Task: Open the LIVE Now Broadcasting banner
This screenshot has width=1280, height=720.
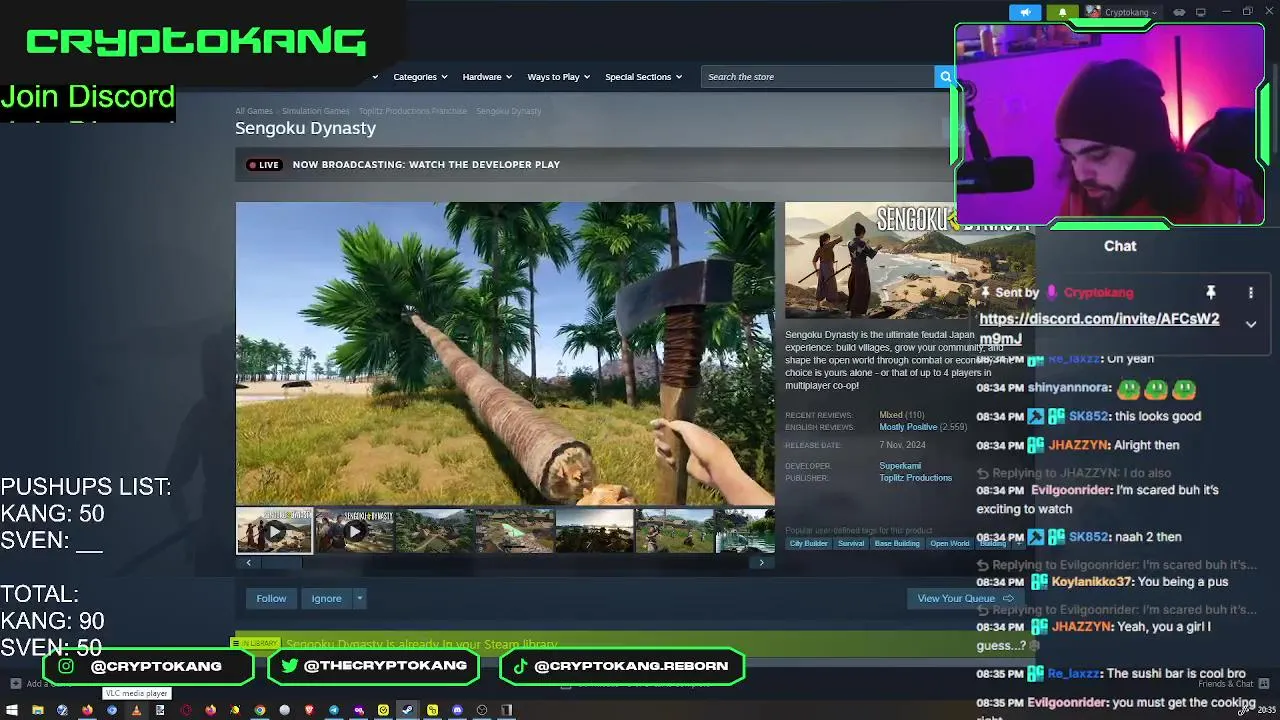Action: tap(594, 164)
